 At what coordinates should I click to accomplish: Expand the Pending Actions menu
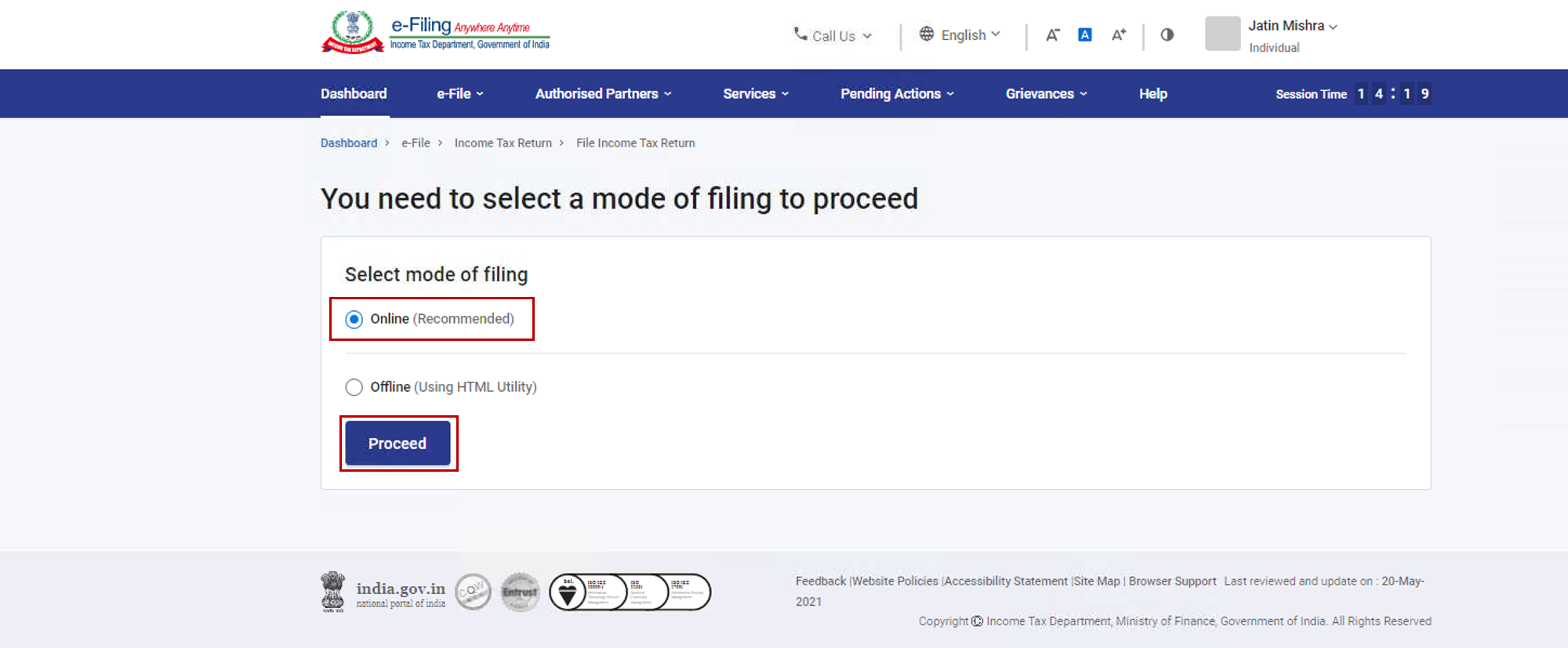(x=898, y=93)
